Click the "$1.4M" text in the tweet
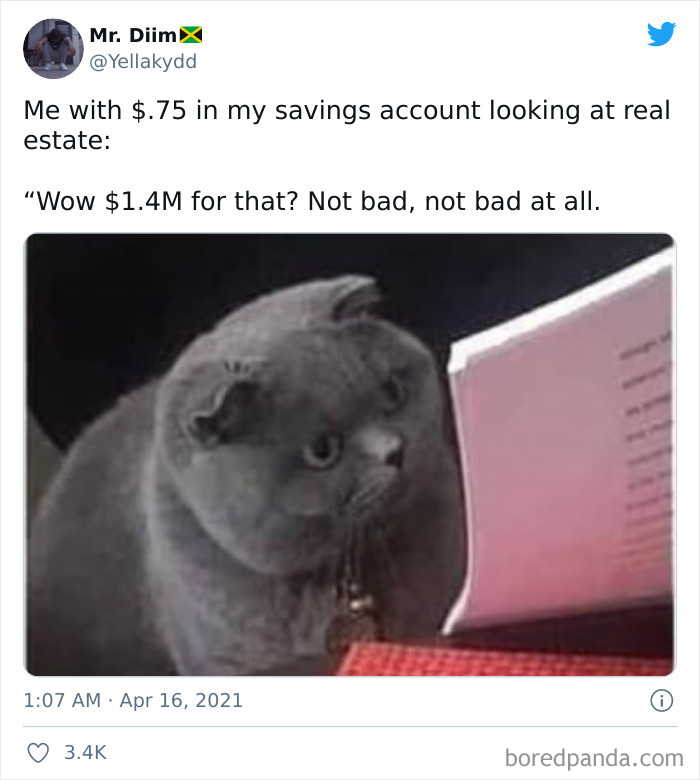Image resolution: width=700 pixels, height=780 pixels. click(x=144, y=201)
